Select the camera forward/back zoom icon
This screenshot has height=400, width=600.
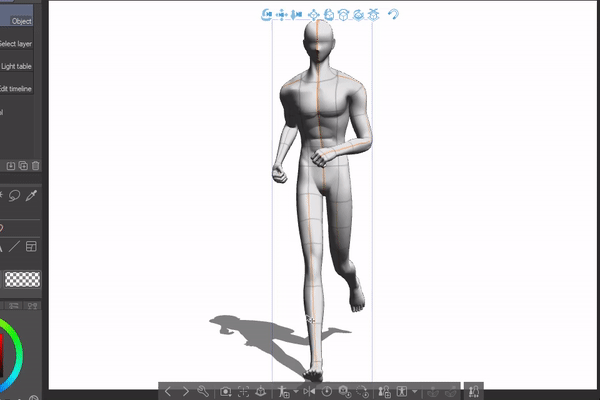296,15
